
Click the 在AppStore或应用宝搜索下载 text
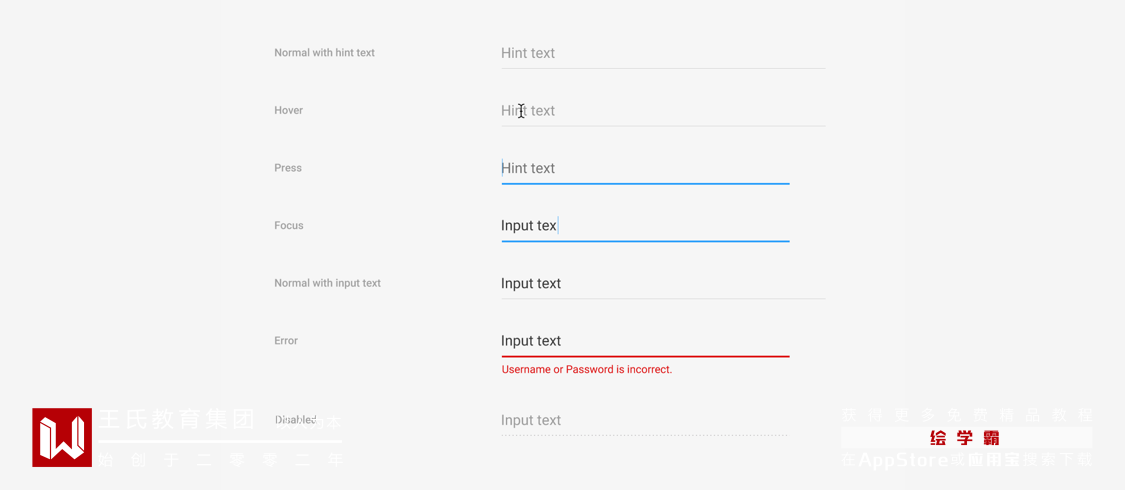pyautogui.click(x=966, y=460)
